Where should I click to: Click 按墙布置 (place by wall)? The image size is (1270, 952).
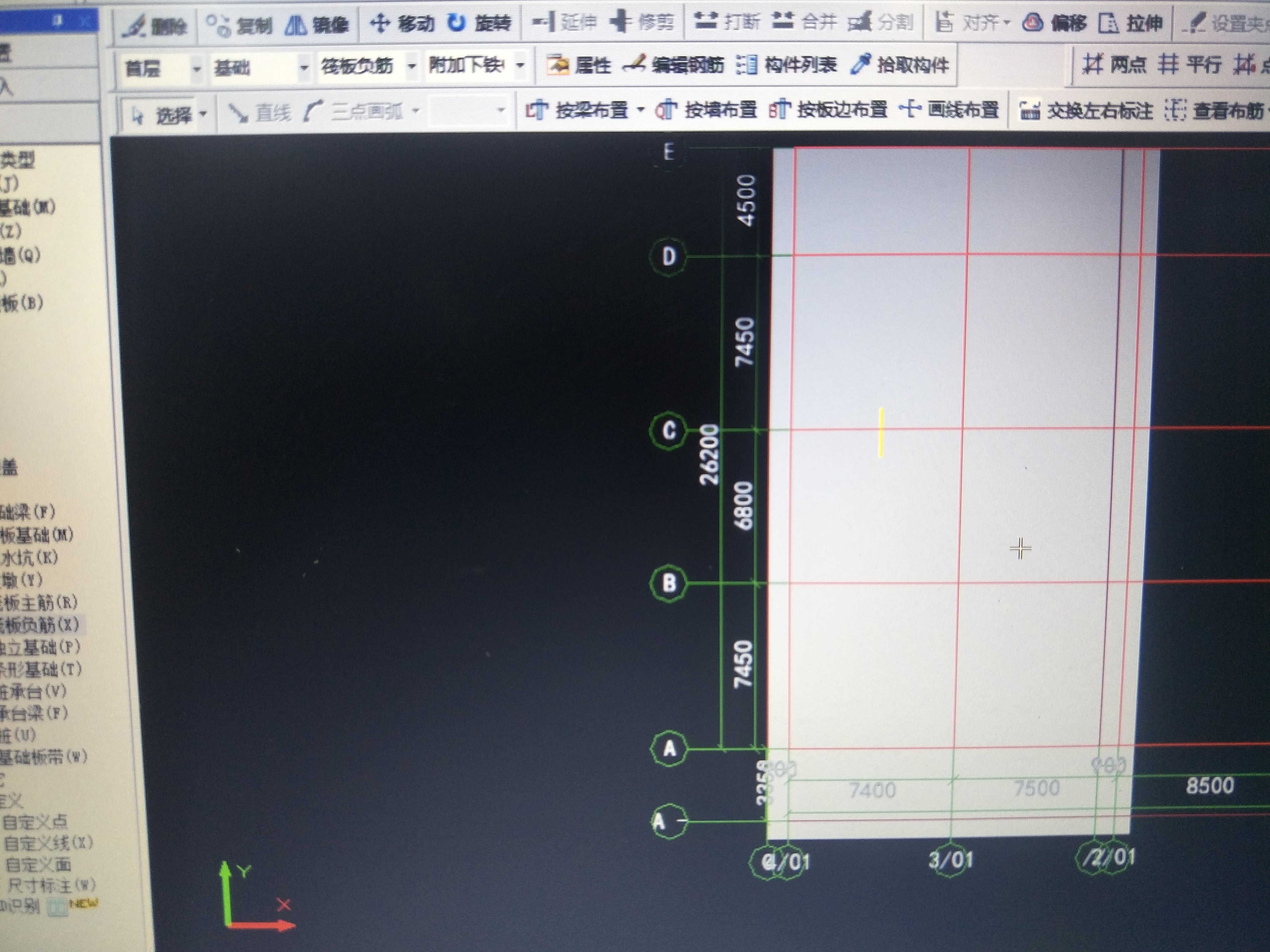(706, 109)
